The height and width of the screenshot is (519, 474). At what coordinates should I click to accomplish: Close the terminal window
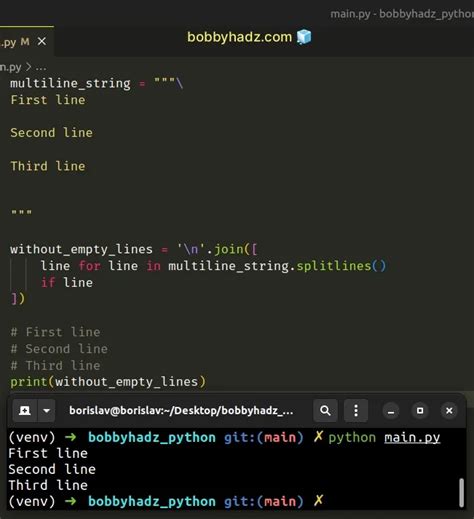[449, 411]
